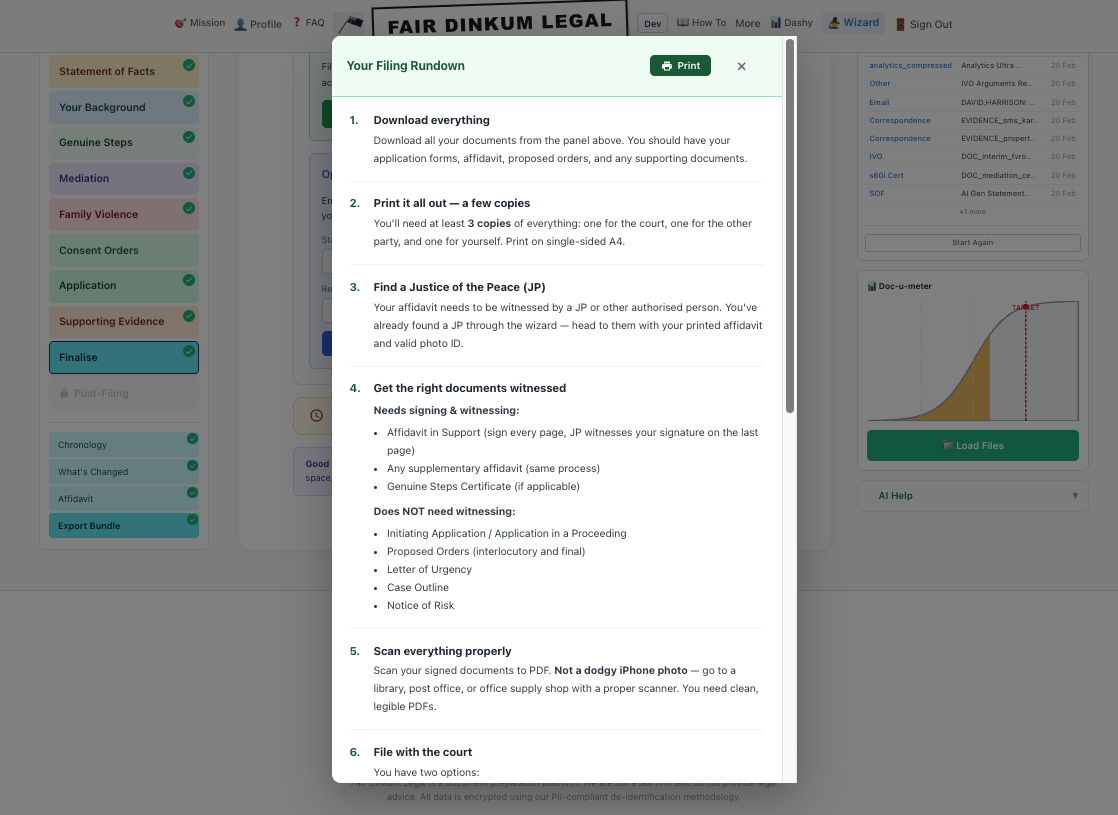This screenshot has height=815, width=1118.
Task: Open Dashy via its bar chart icon
Action: (x=776, y=23)
